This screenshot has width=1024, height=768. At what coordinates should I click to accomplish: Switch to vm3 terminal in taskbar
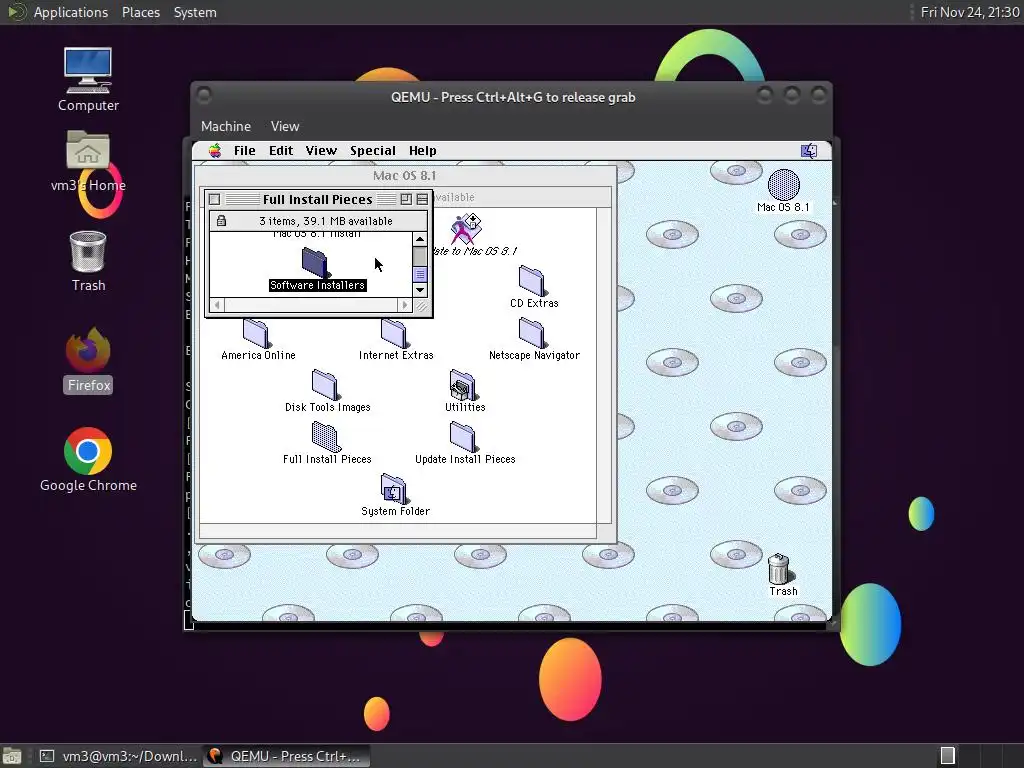118,756
